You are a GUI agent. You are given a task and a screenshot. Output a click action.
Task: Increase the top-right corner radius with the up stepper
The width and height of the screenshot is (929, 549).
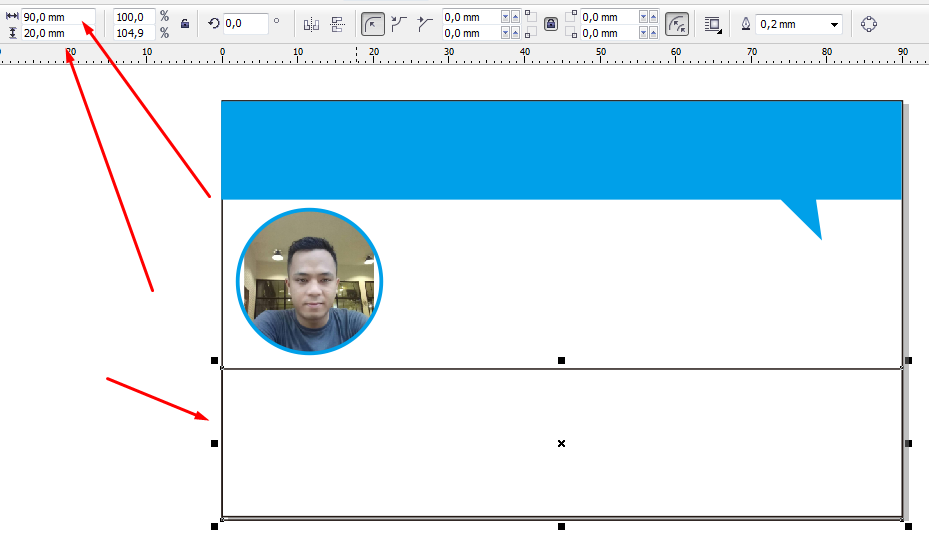653,17
